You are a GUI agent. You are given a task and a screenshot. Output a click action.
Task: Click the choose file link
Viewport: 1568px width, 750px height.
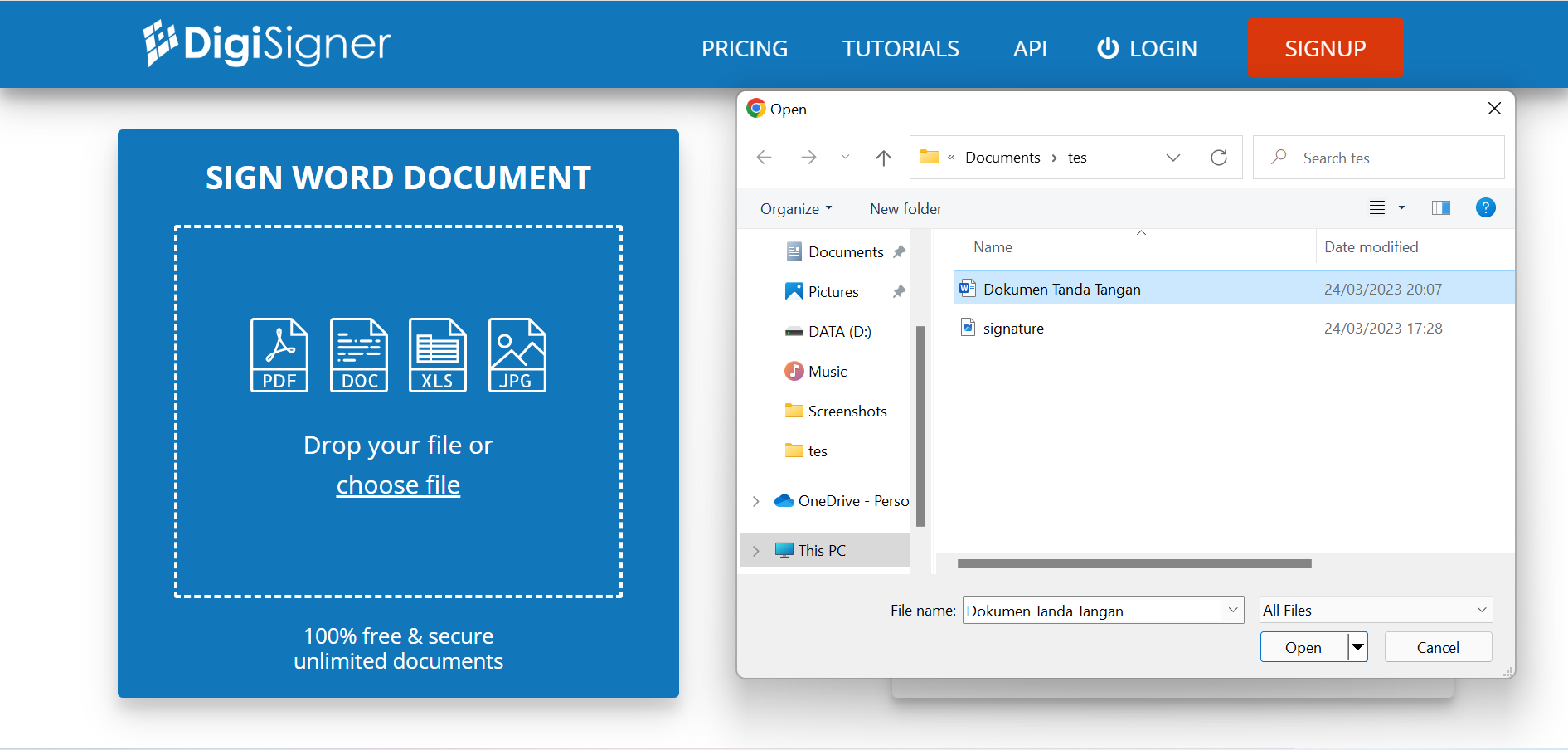click(x=398, y=485)
